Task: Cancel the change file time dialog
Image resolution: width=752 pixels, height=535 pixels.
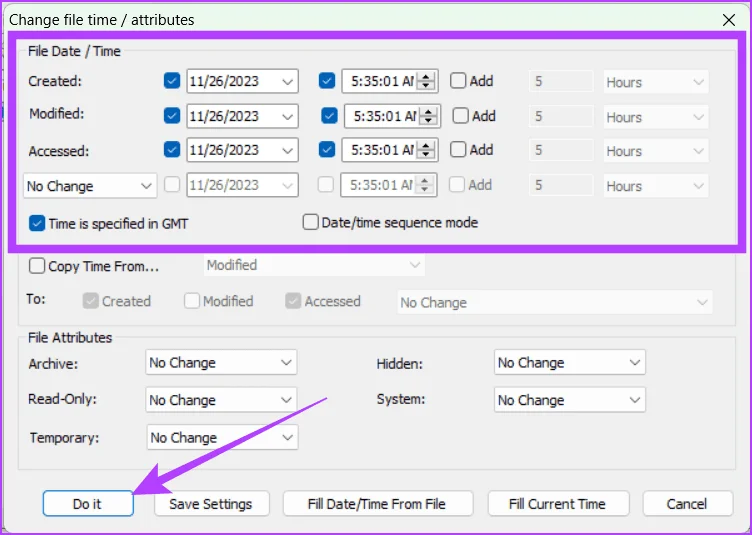Action: [687, 503]
